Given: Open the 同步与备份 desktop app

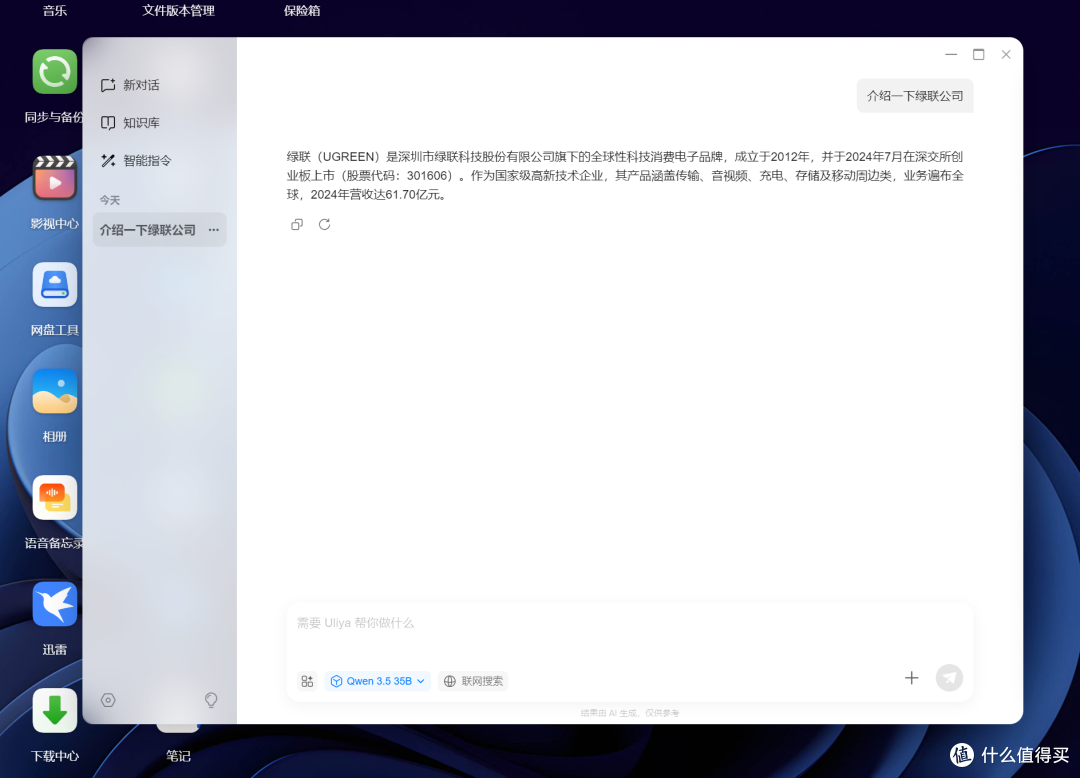Looking at the screenshot, I should (54, 72).
